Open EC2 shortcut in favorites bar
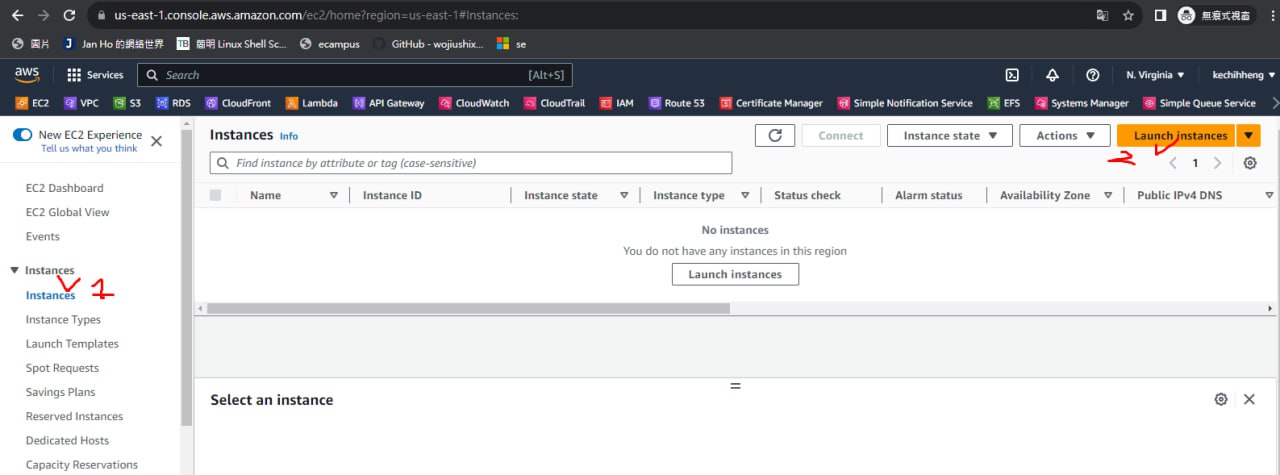The image size is (1280, 475). pos(33,103)
